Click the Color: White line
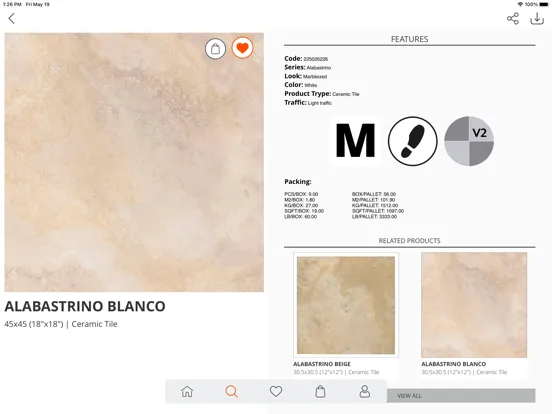This screenshot has height=414, width=552. (301, 85)
